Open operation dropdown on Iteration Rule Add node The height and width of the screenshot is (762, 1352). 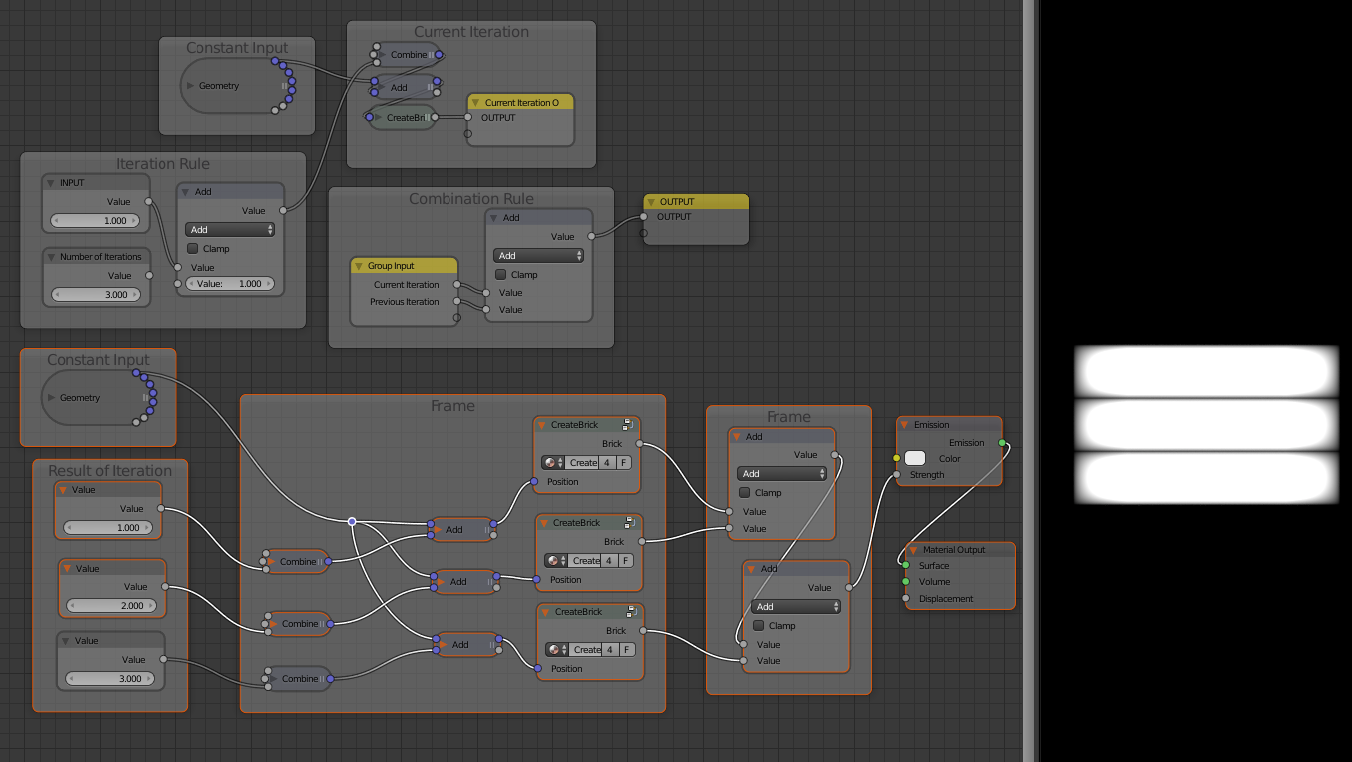point(230,230)
